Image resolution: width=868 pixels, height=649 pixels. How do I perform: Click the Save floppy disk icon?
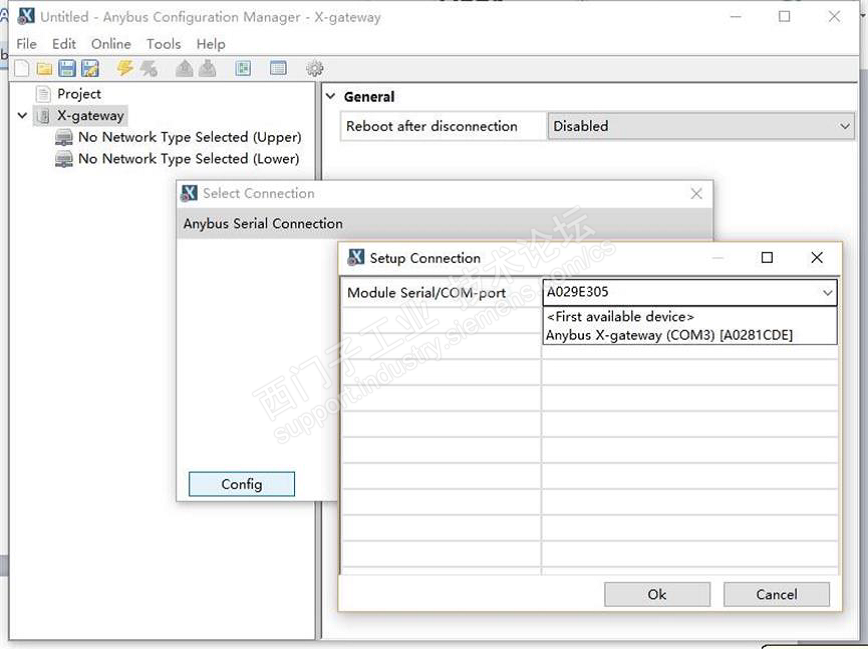coord(67,68)
